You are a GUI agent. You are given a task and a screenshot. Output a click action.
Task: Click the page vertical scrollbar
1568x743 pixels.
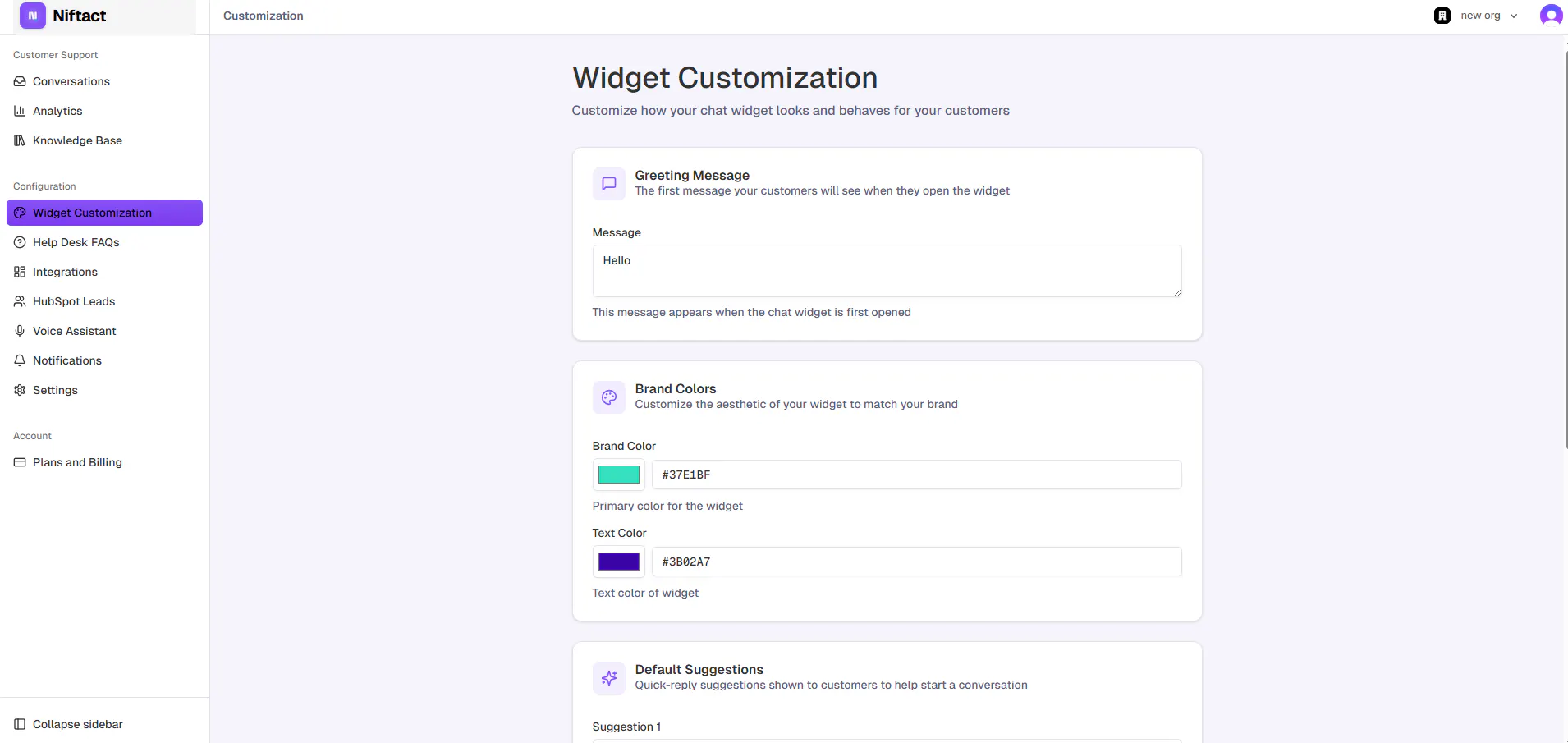pyautogui.click(x=1566, y=250)
